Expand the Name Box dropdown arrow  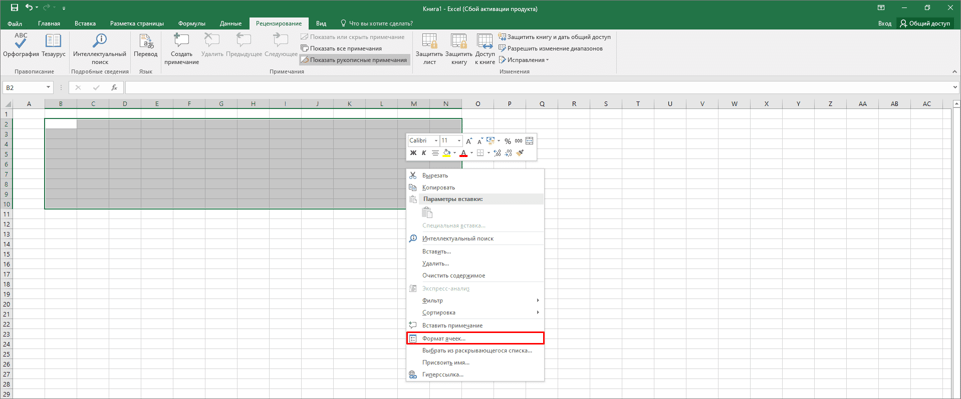49,88
